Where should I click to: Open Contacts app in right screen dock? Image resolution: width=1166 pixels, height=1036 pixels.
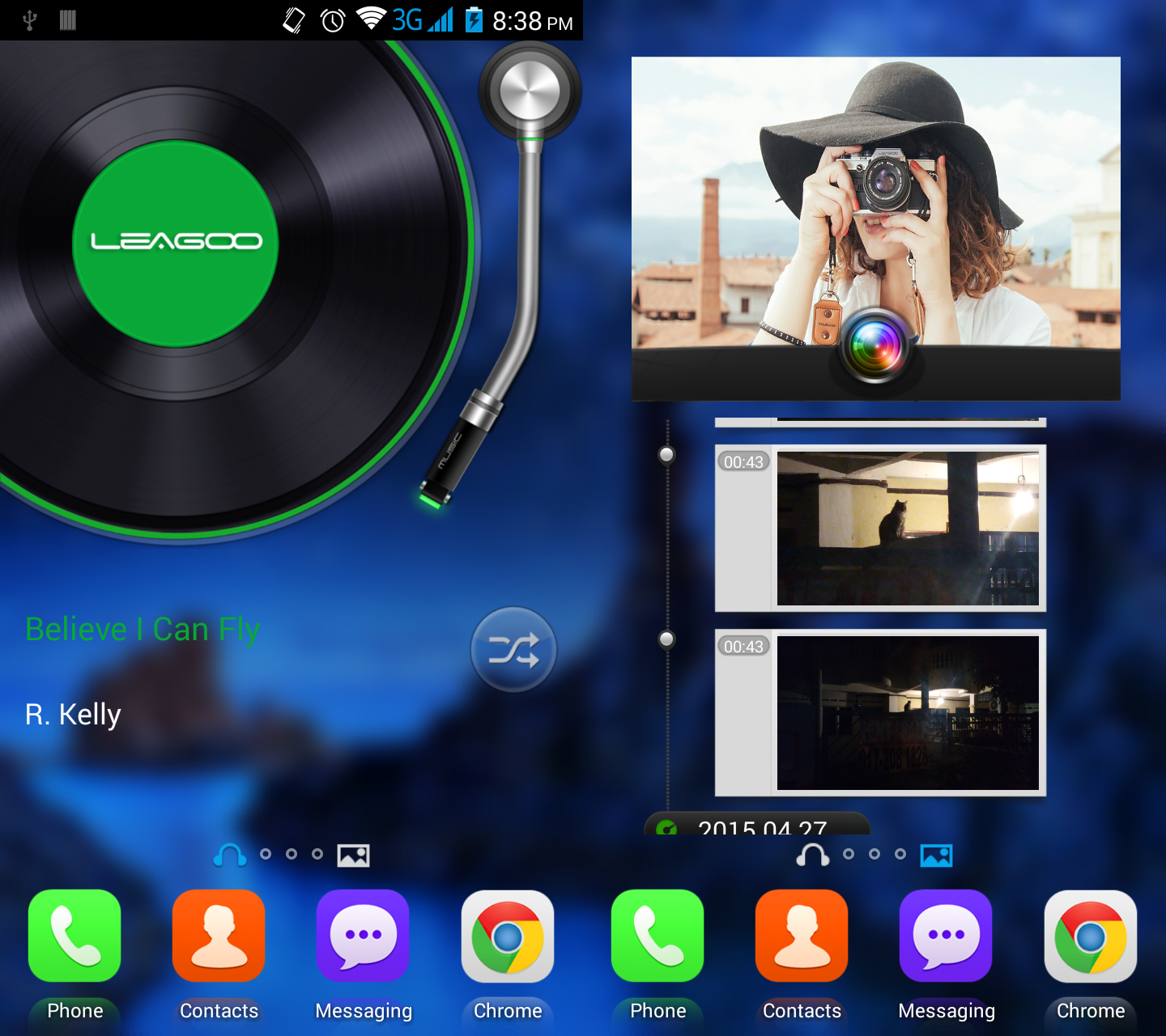coord(802,936)
